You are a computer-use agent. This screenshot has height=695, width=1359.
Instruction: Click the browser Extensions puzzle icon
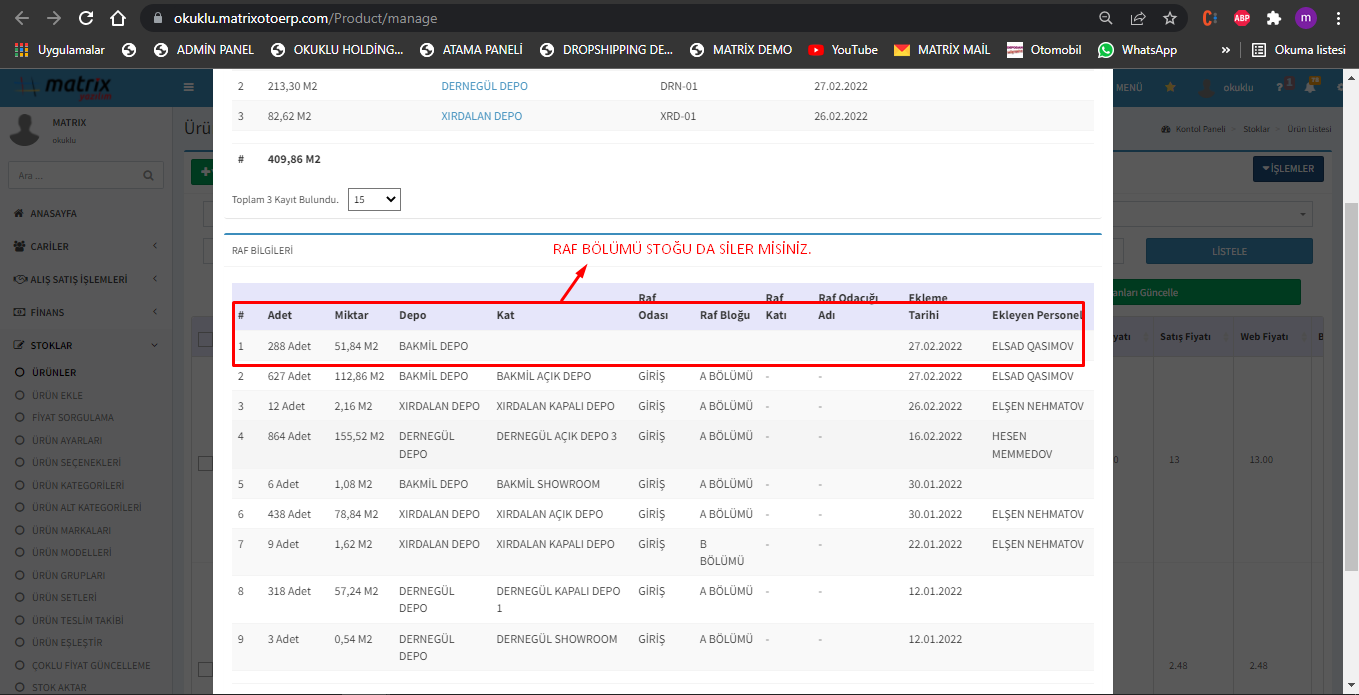click(1273, 18)
